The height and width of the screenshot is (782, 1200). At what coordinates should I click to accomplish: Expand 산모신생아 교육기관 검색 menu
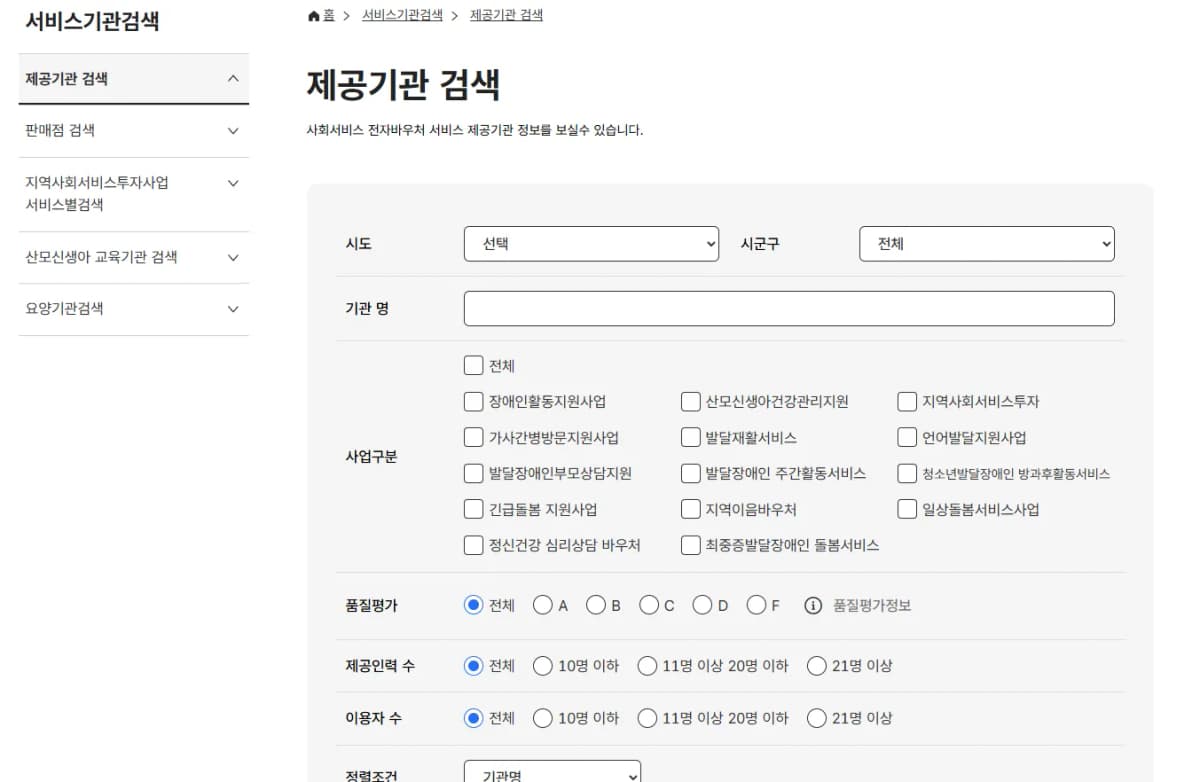(233, 257)
